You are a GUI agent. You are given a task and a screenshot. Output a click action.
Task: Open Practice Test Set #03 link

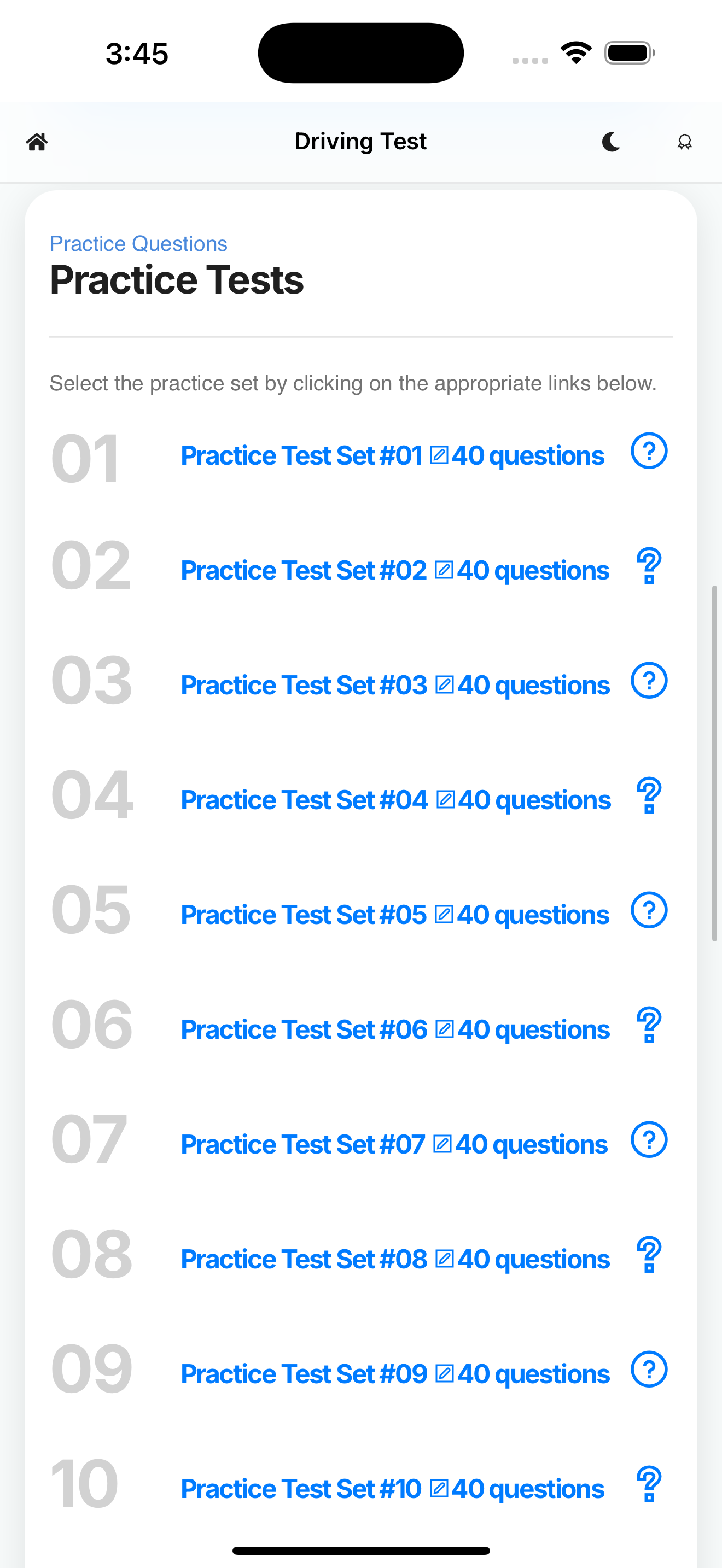[395, 686]
